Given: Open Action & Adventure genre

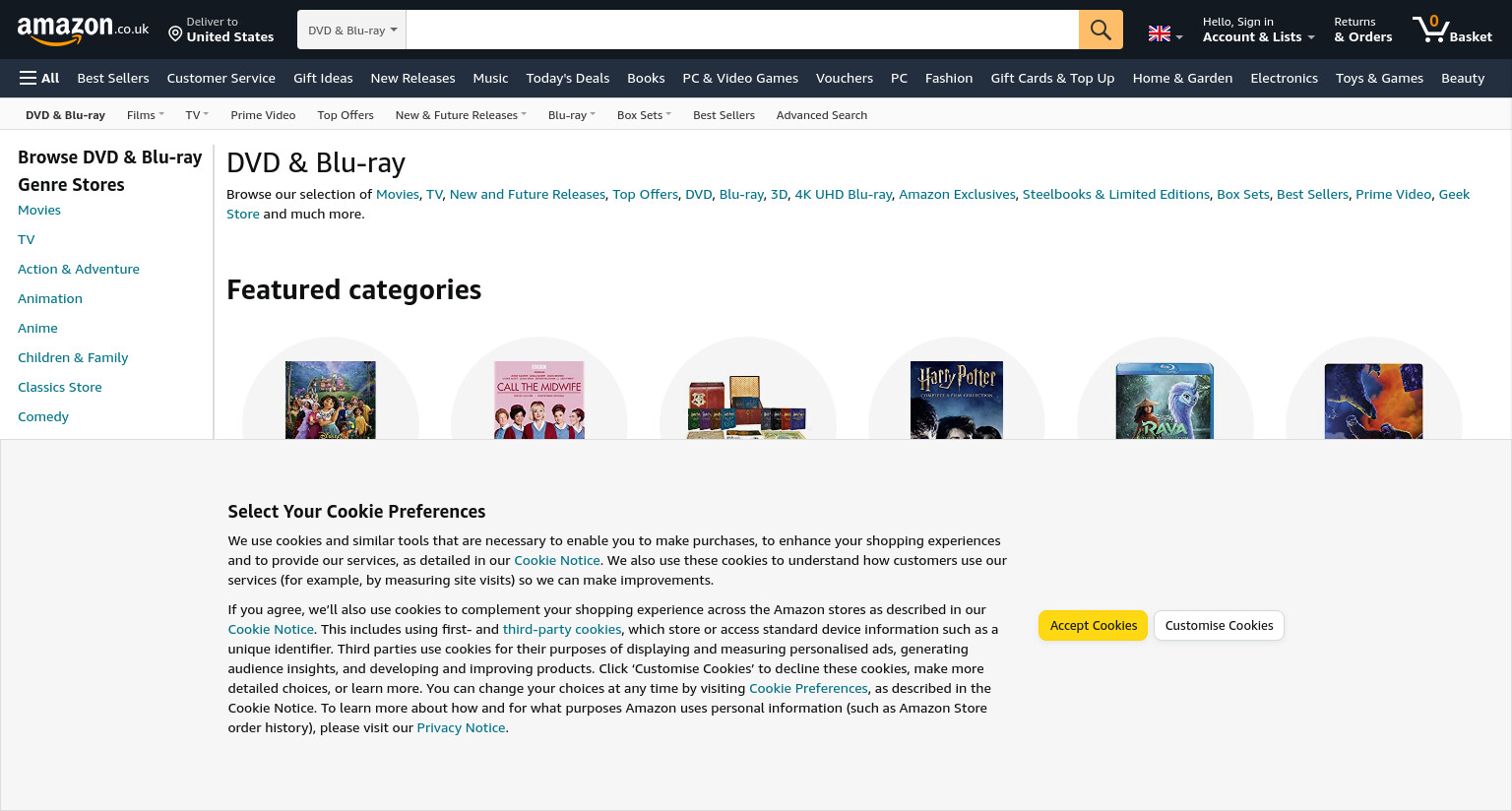Looking at the screenshot, I should pos(79,269).
